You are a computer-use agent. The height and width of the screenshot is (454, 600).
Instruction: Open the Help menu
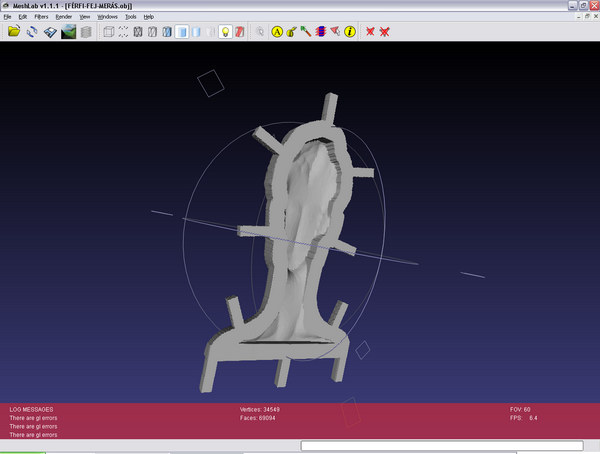click(148, 17)
